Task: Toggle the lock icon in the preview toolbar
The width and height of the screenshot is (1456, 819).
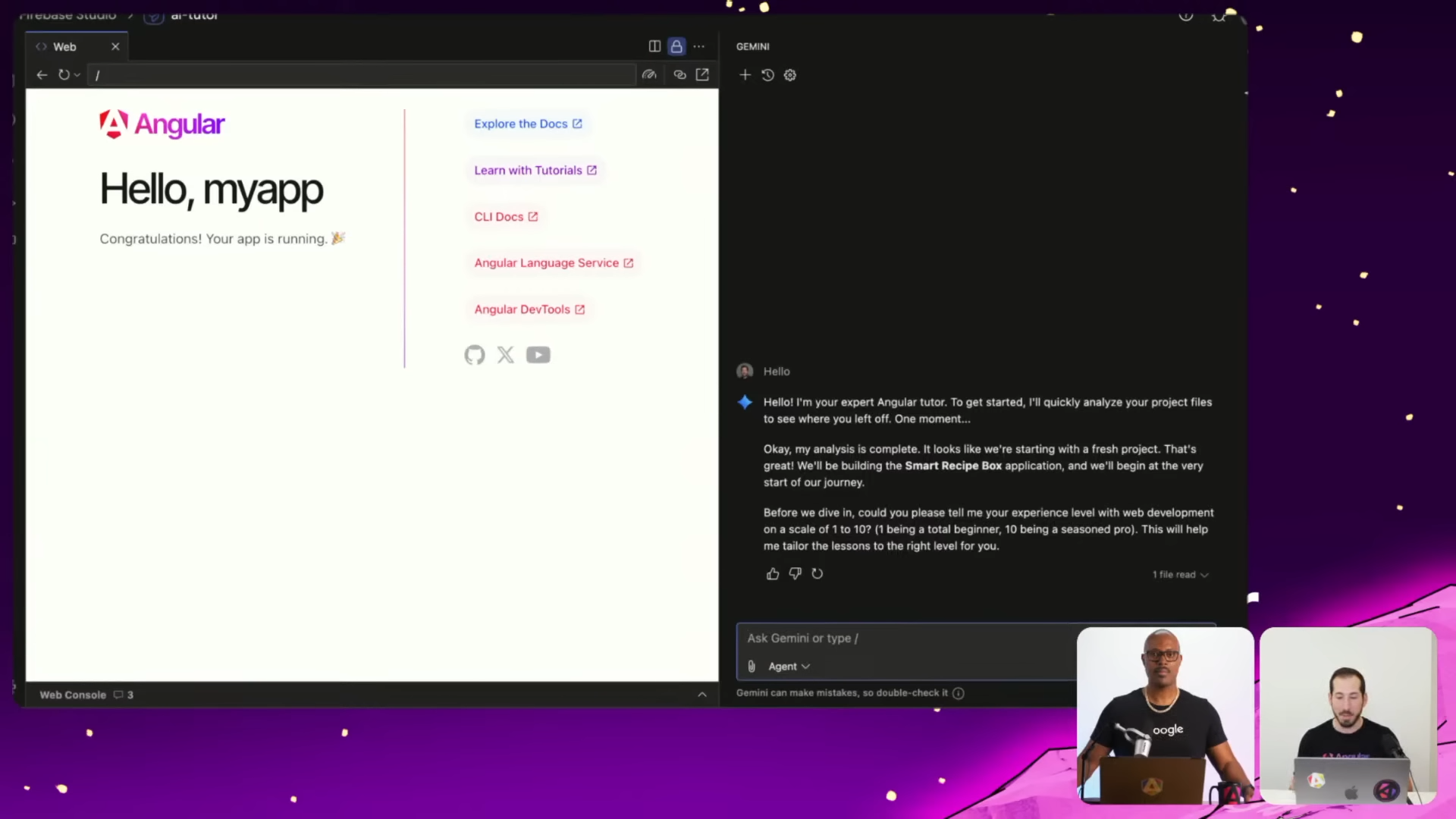Action: [676, 46]
